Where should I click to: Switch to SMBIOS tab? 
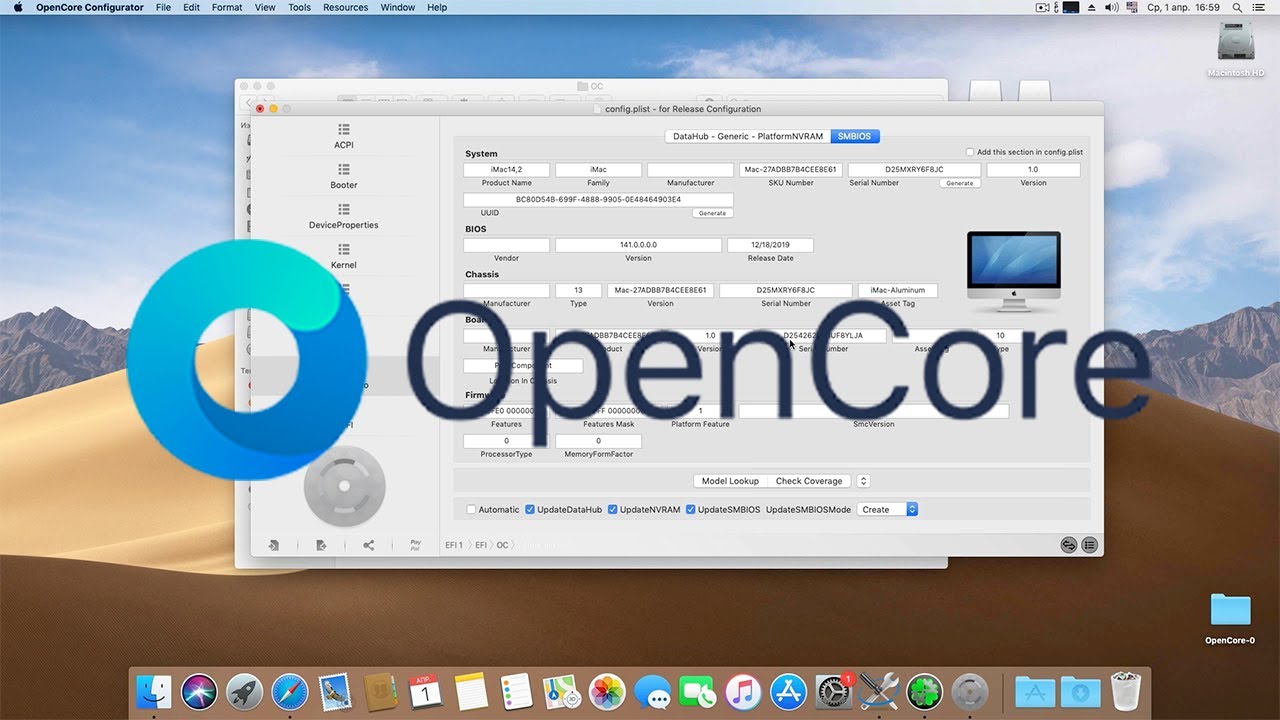(x=854, y=136)
